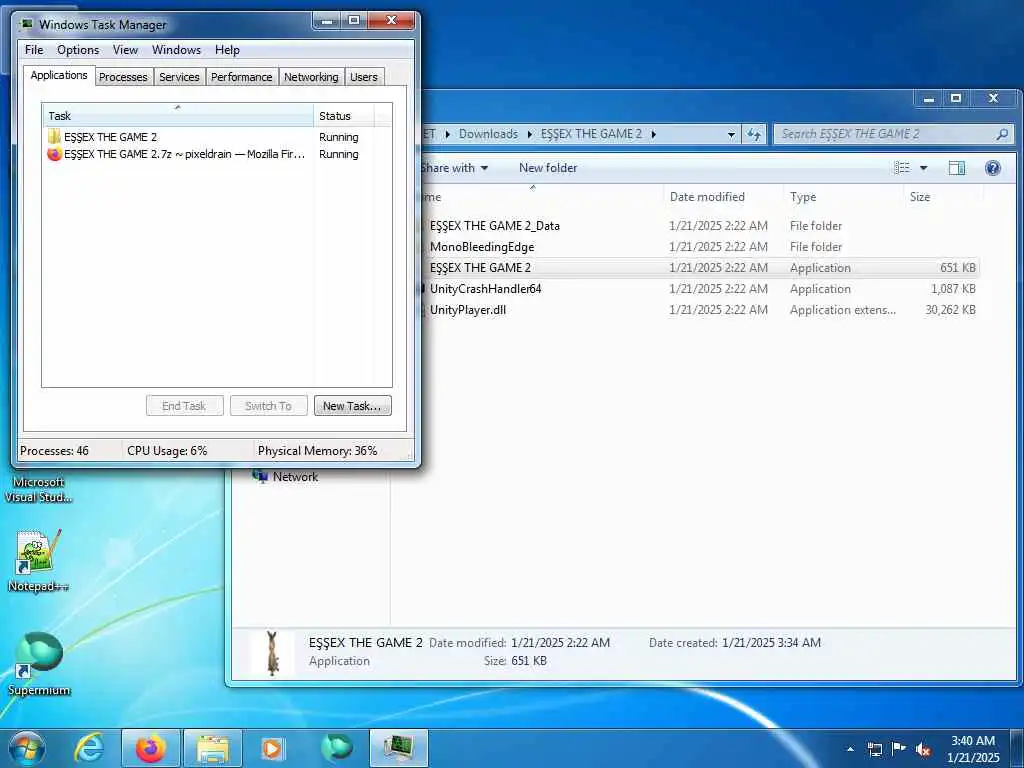The image size is (1024, 768).
Task: Open the Supermium desktop shortcut
Action: tap(39, 664)
